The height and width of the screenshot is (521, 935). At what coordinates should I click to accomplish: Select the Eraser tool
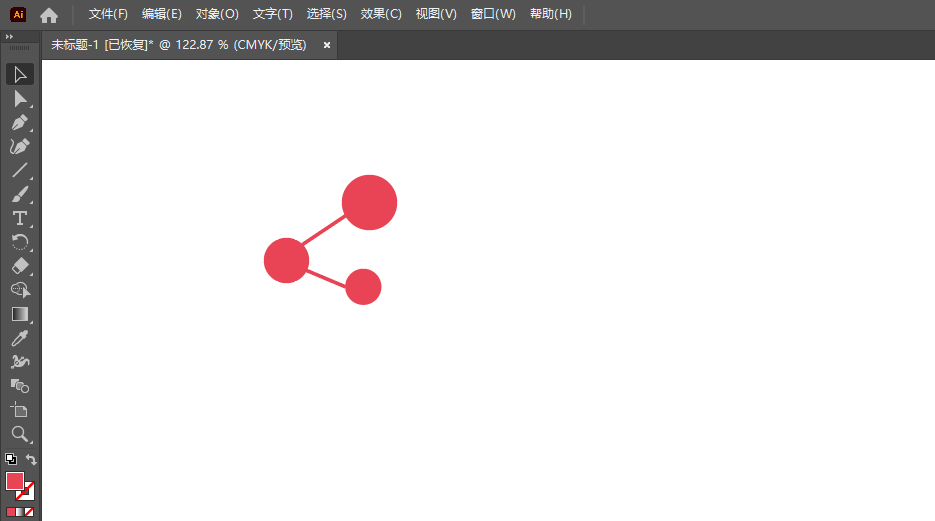click(20, 266)
